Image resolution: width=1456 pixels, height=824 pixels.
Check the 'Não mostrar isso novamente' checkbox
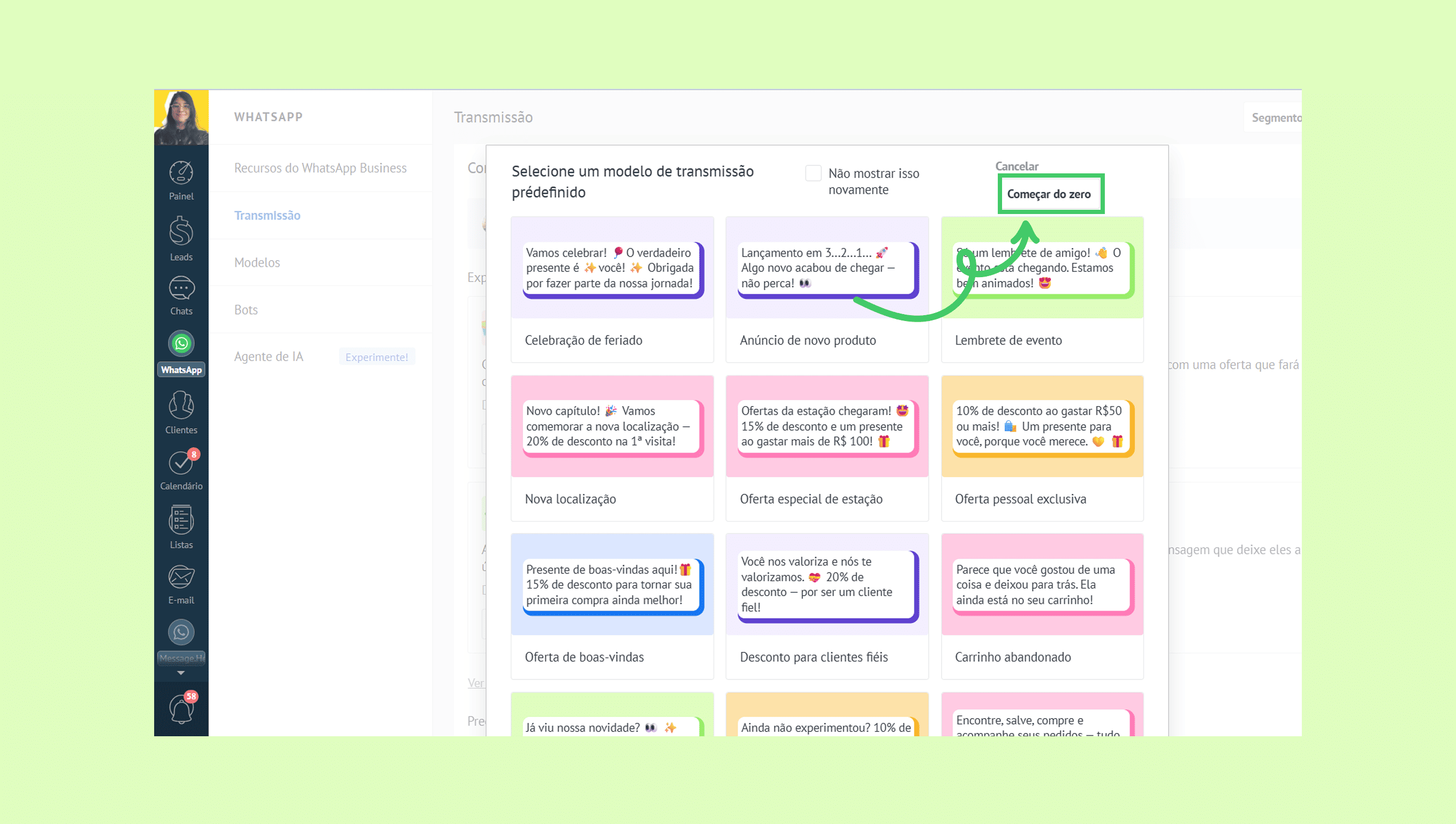click(813, 173)
